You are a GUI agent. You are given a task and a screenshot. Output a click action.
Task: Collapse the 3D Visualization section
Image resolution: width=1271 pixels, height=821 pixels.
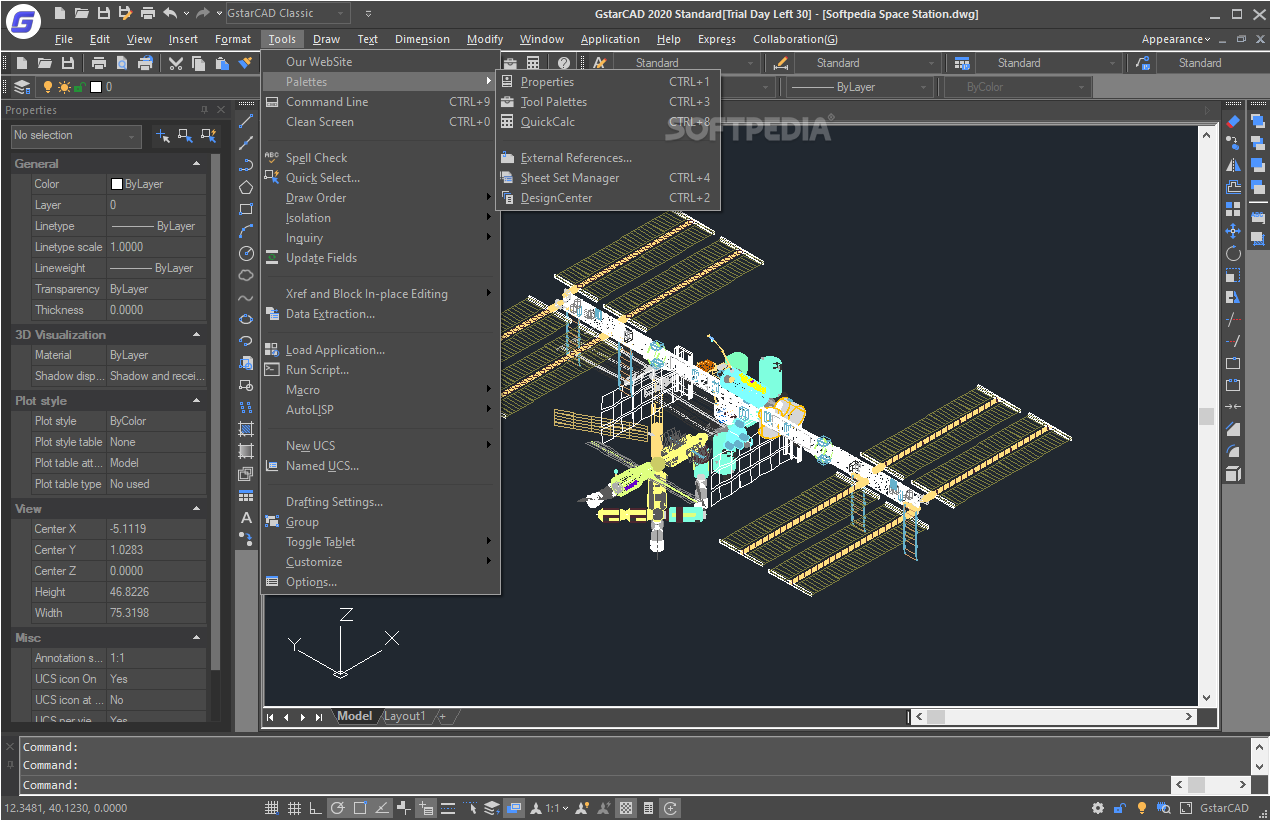[x=197, y=334]
